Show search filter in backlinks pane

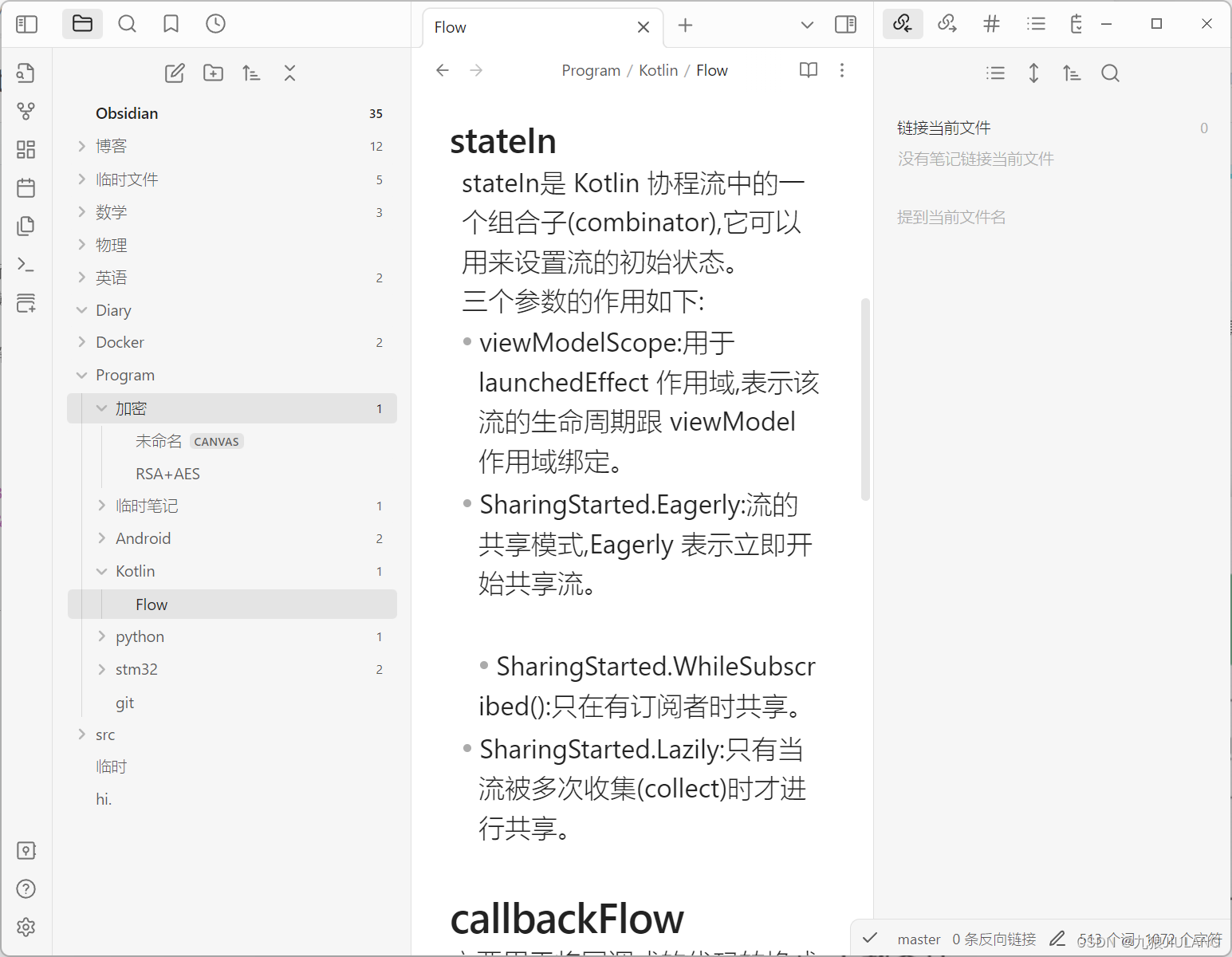1110,73
